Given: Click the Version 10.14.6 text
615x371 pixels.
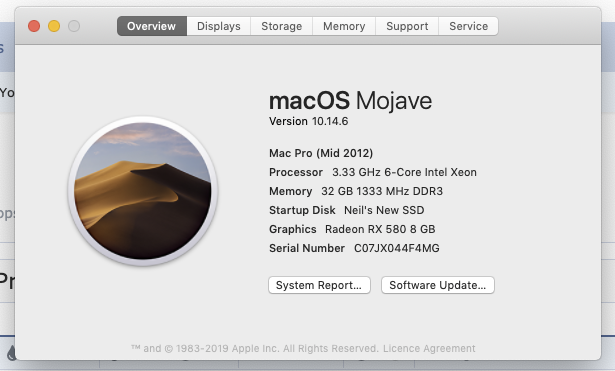Looking at the screenshot, I should 308,121.
